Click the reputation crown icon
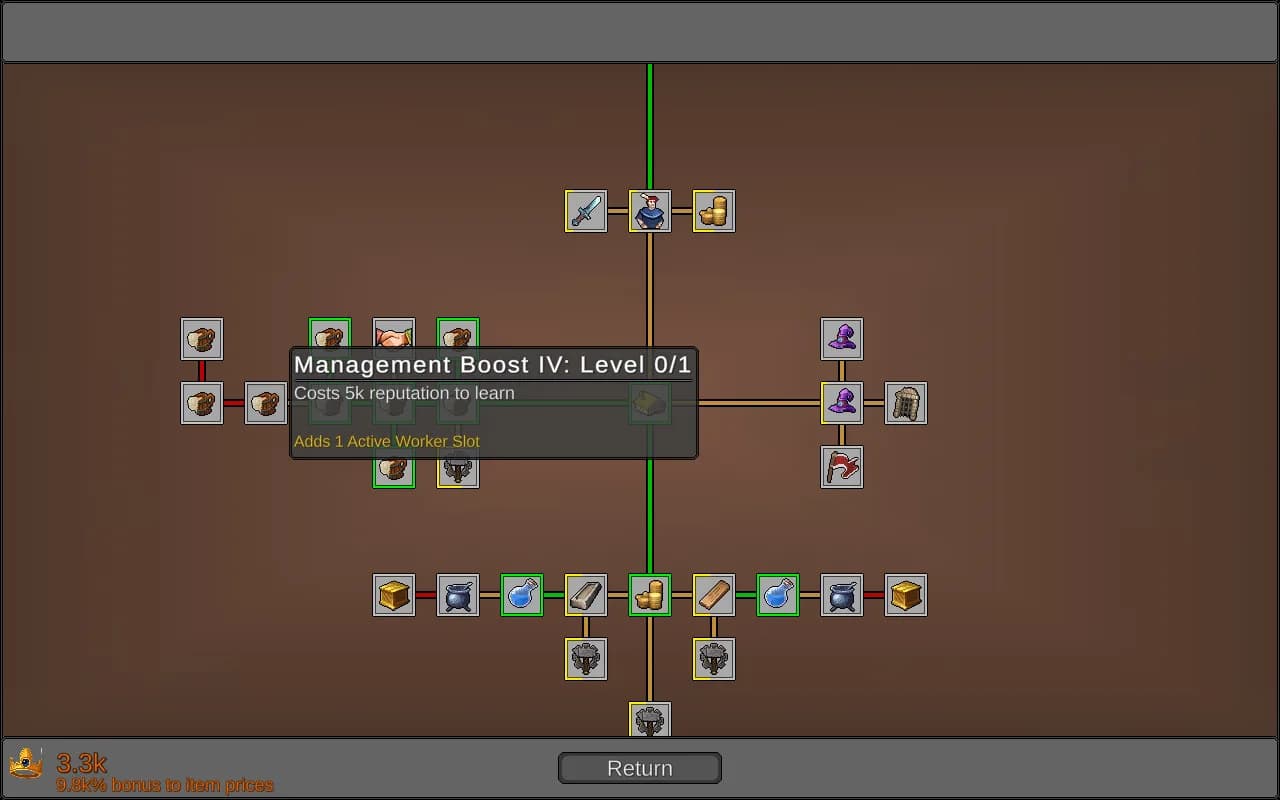 26,764
